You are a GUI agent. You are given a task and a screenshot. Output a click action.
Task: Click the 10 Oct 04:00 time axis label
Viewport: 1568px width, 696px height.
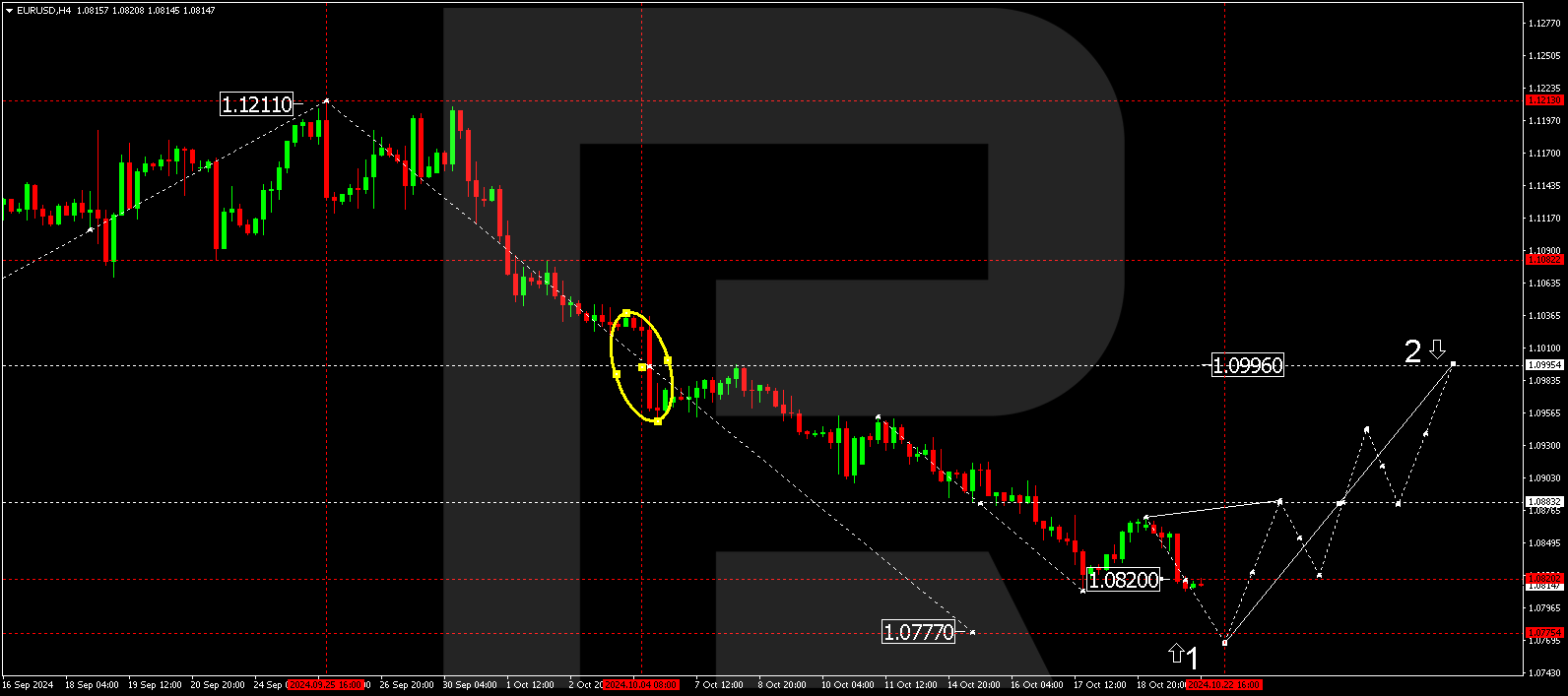click(848, 684)
